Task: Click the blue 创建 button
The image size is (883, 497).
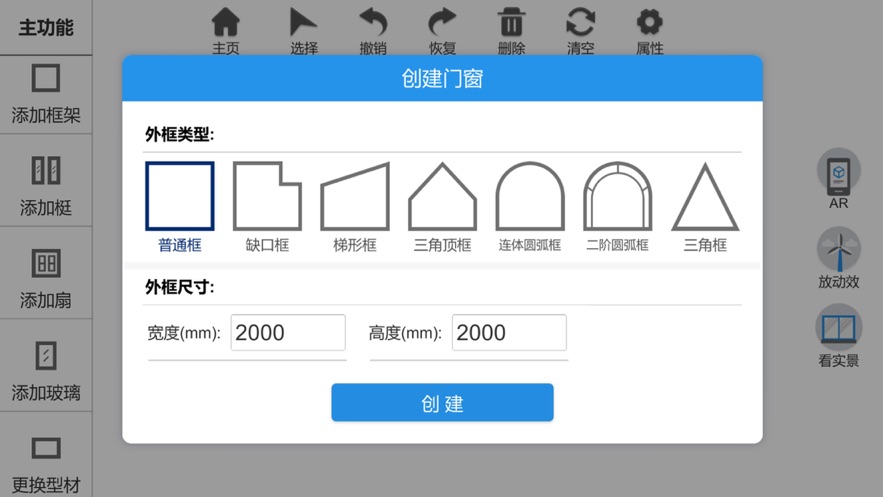Action: click(x=442, y=402)
